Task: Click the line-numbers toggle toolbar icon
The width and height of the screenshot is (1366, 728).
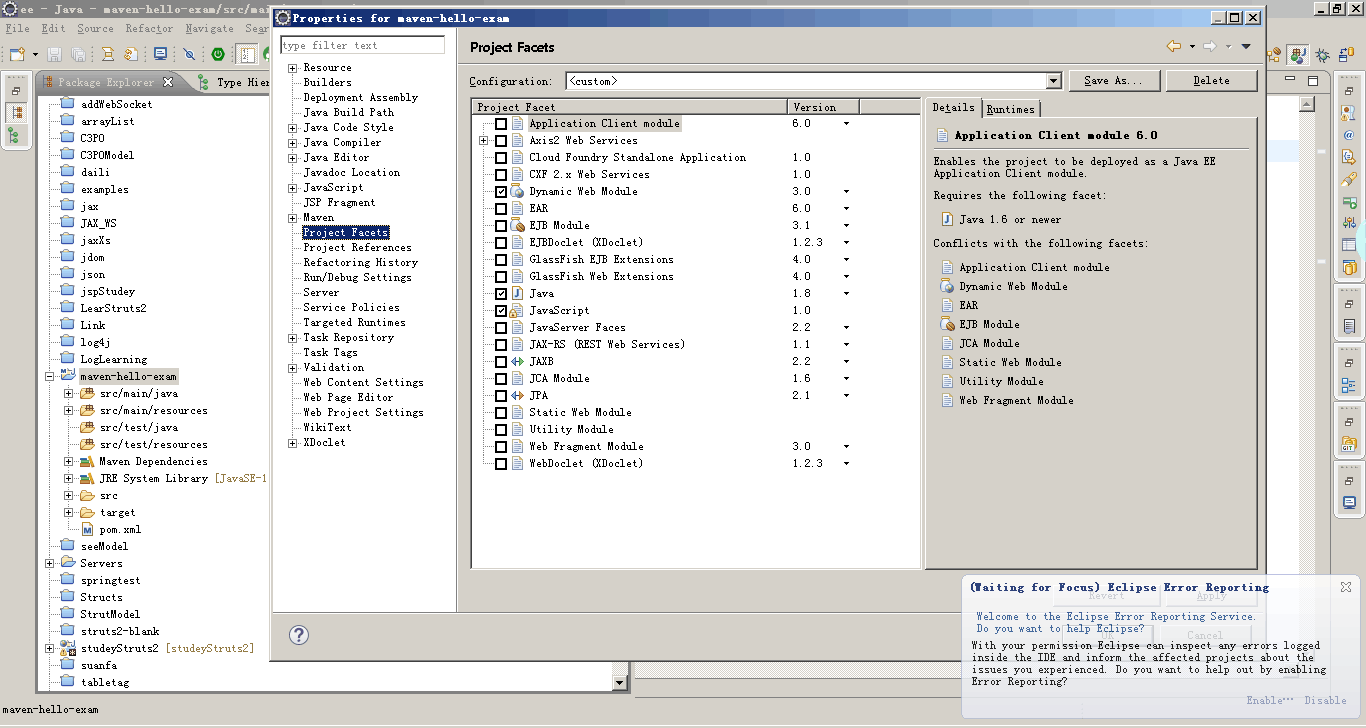Action: point(247,54)
